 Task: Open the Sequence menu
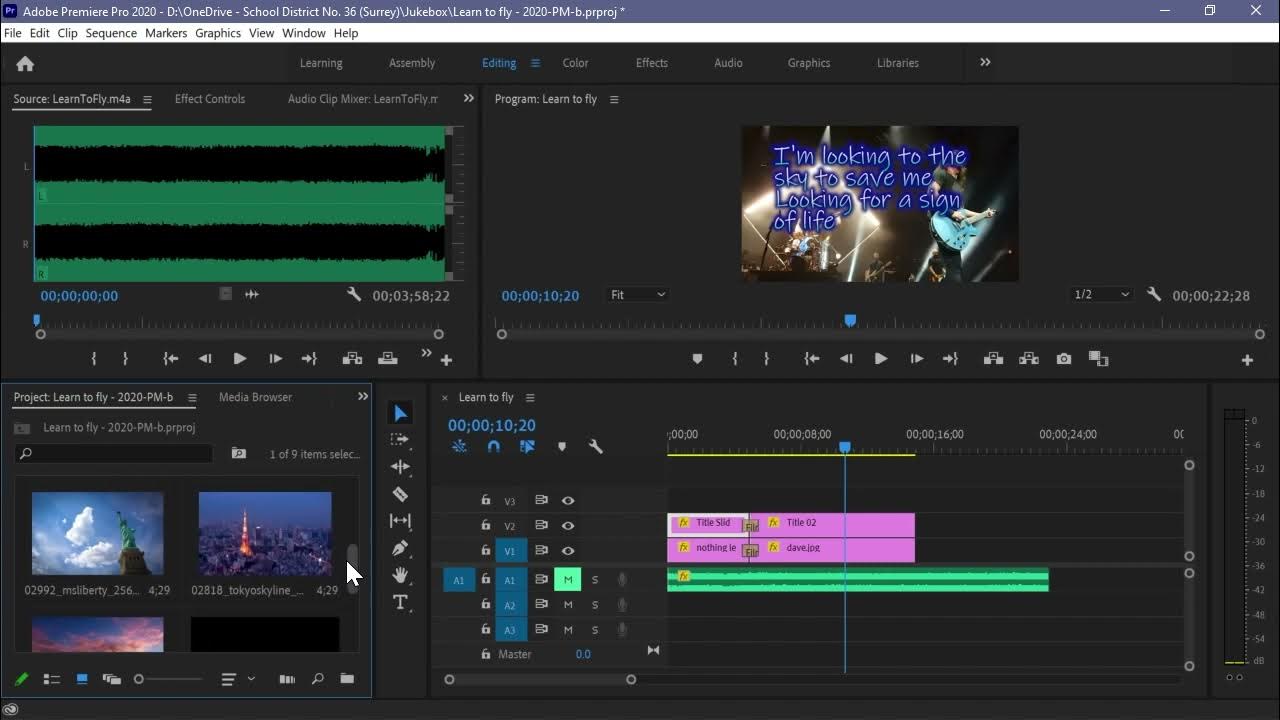point(111,33)
